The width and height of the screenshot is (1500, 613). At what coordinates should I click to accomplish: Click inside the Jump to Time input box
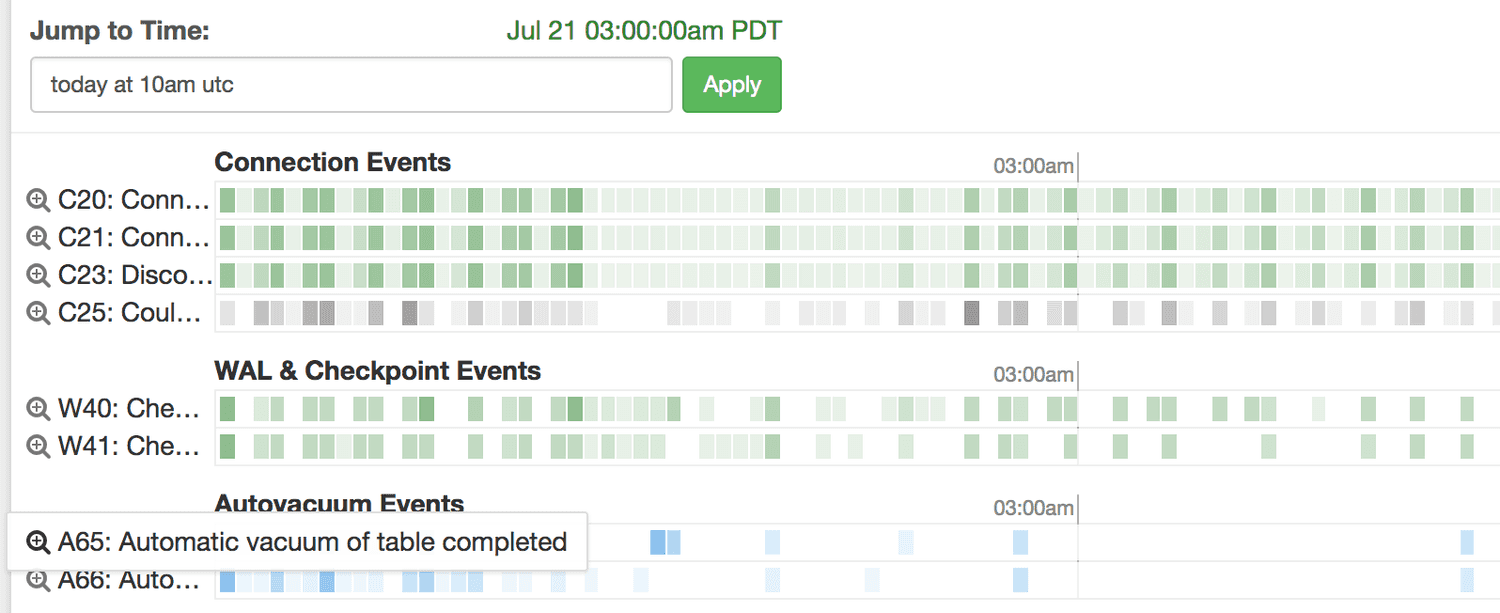pos(350,85)
